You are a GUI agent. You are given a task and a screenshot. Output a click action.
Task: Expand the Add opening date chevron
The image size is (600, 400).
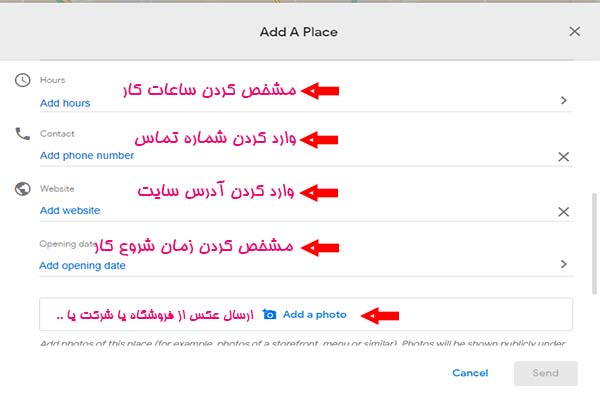(x=564, y=264)
